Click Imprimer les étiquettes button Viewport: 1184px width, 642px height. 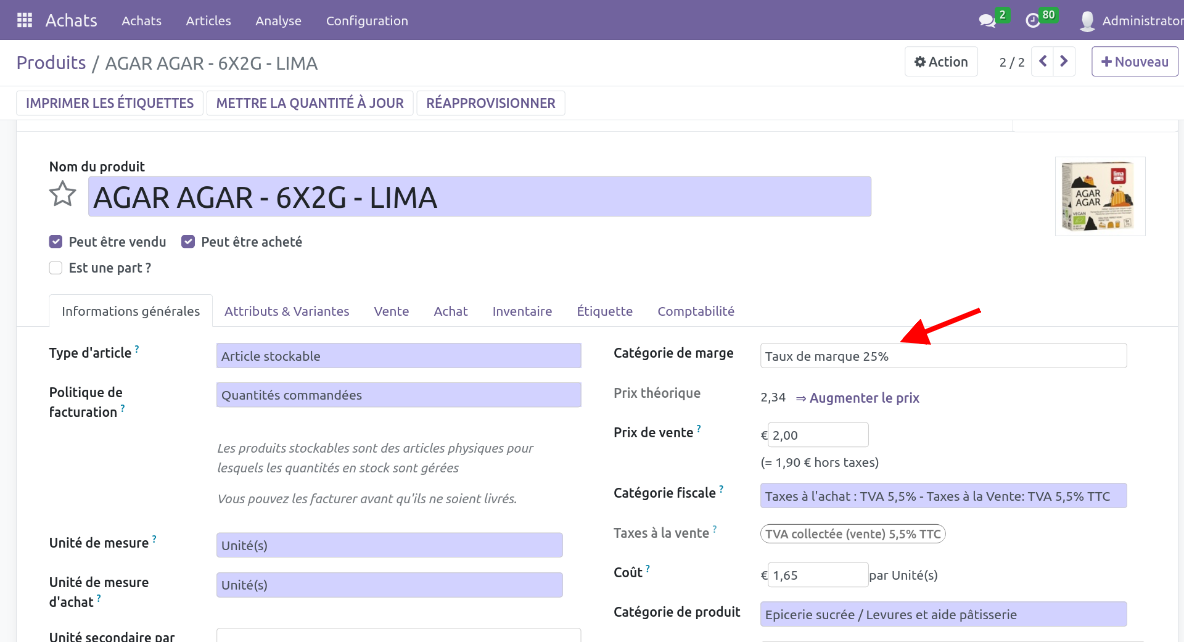[109, 103]
